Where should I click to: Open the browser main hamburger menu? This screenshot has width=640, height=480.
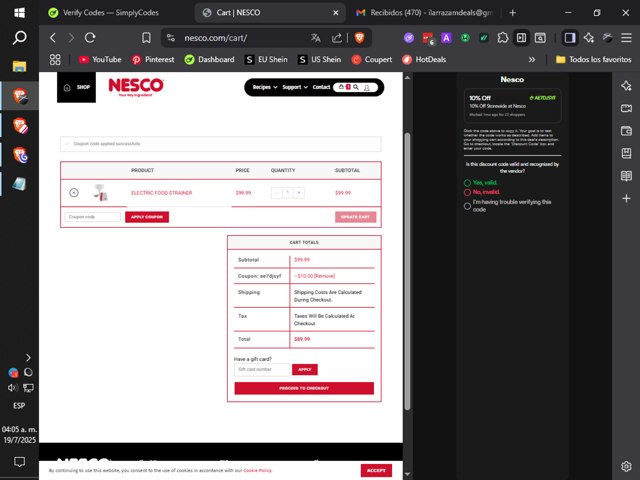(x=626, y=38)
